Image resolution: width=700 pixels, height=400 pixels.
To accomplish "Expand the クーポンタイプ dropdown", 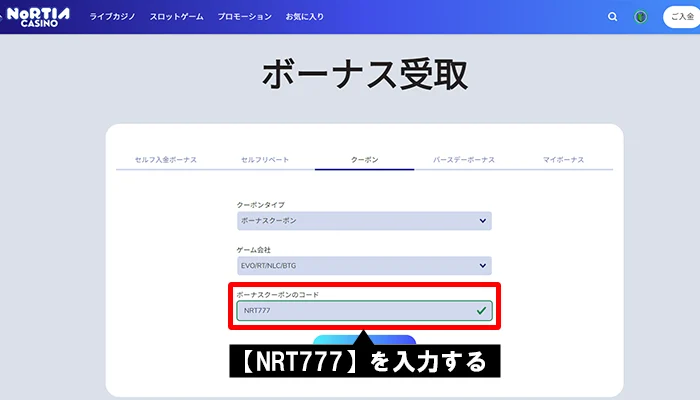I will (x=363, y=220).
